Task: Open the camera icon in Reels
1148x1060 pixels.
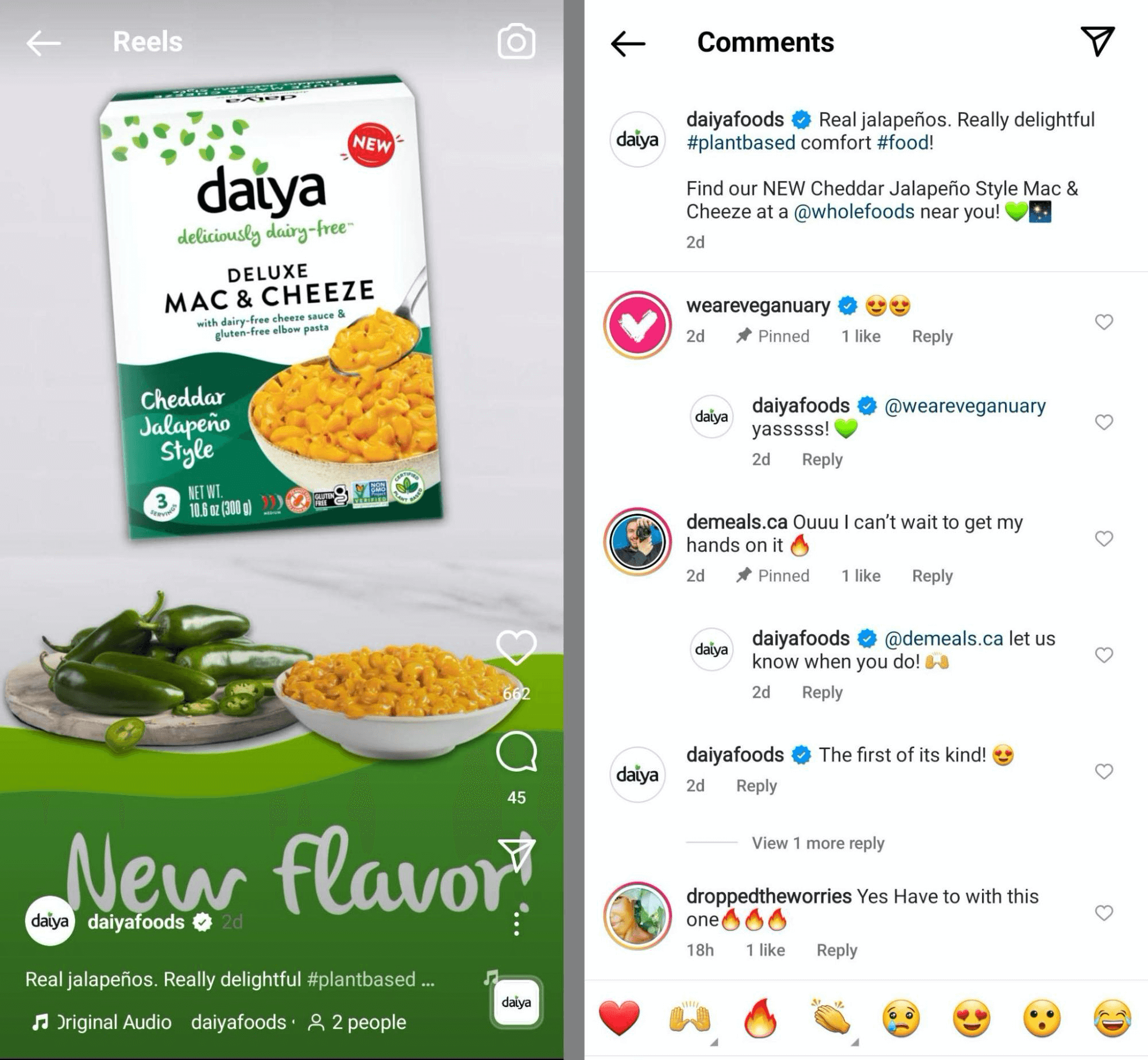Action: tap(516, 41)
